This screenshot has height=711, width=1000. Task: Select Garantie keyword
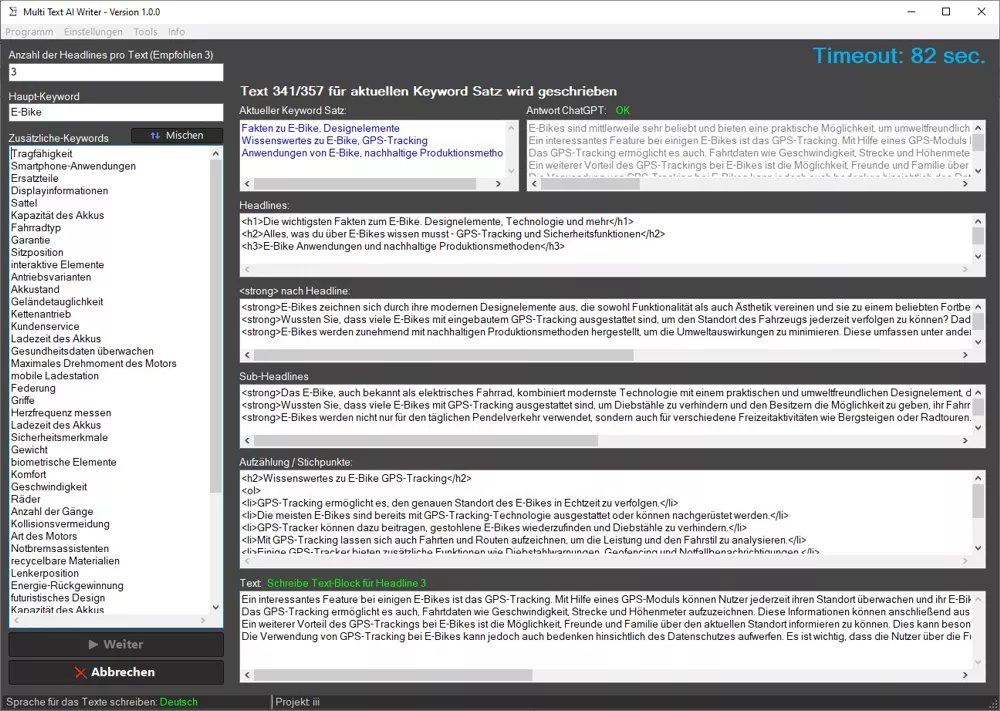coord(30,240)
